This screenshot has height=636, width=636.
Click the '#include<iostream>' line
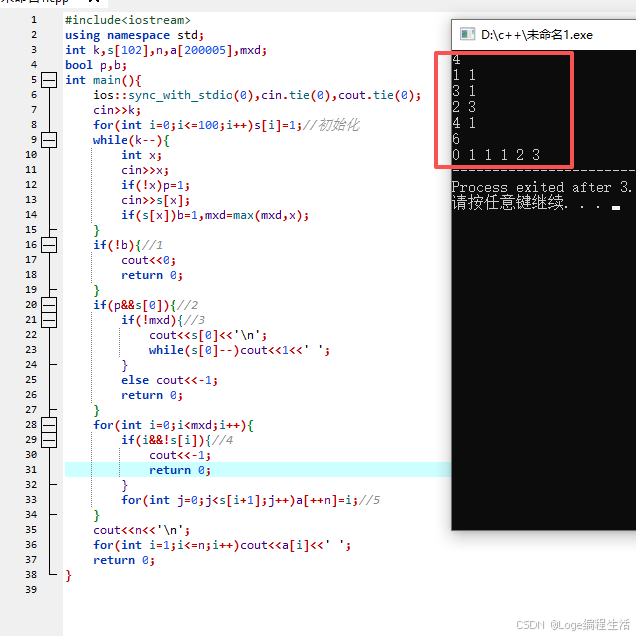pyautogui.click(x=127, y=20)
